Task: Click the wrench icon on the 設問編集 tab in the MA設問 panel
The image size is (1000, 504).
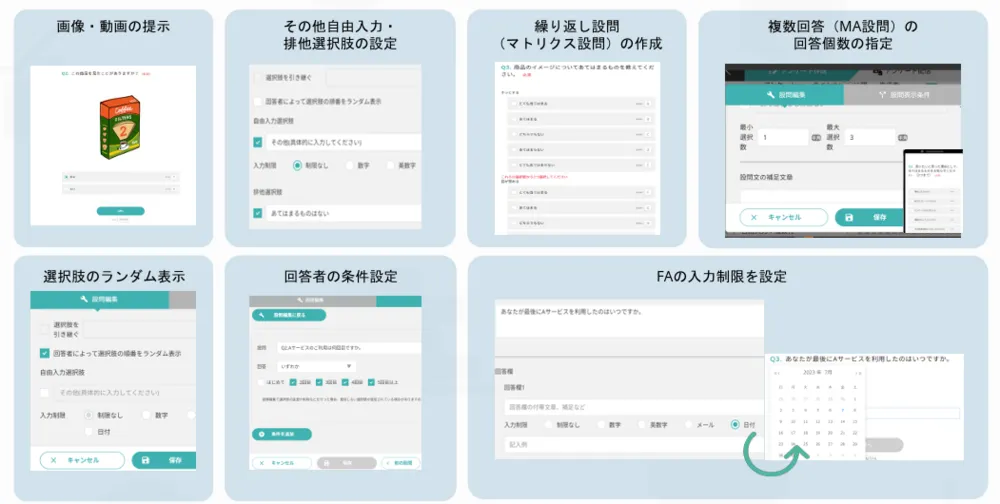Action: [x=770, y=95]
